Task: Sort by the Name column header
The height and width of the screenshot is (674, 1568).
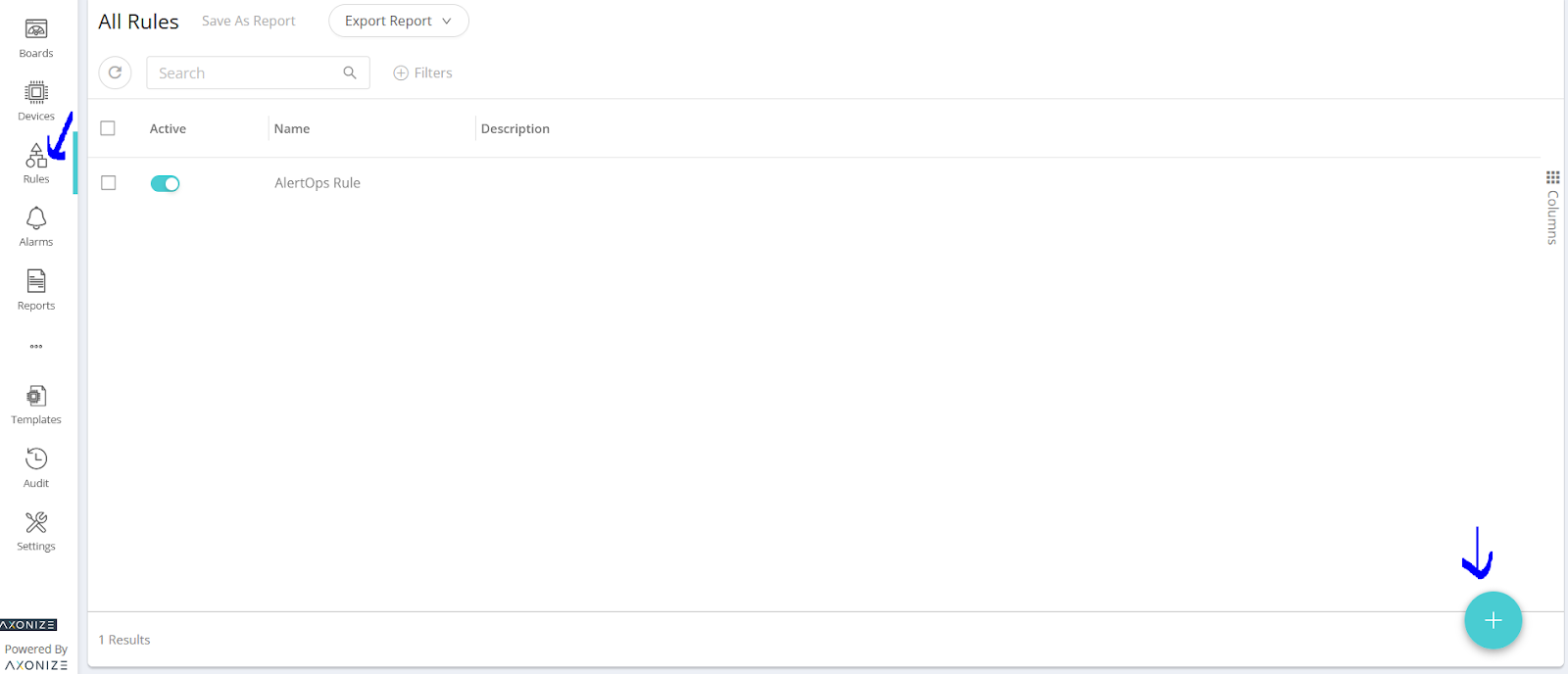Action: (x=292, y=128)
